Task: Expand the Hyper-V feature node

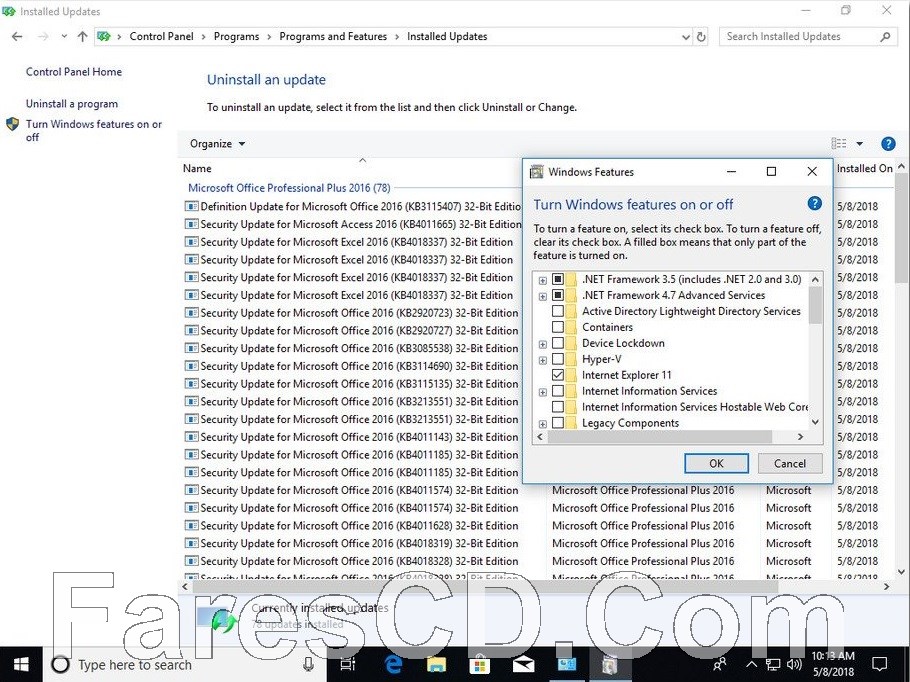Action: point(543,360)
